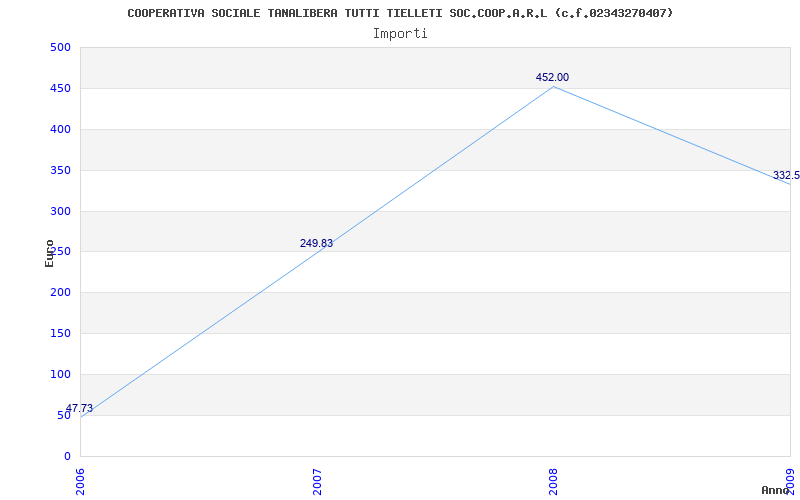Click the 0 y-axis tick label

pyautogui.click(x=67, y=456)
